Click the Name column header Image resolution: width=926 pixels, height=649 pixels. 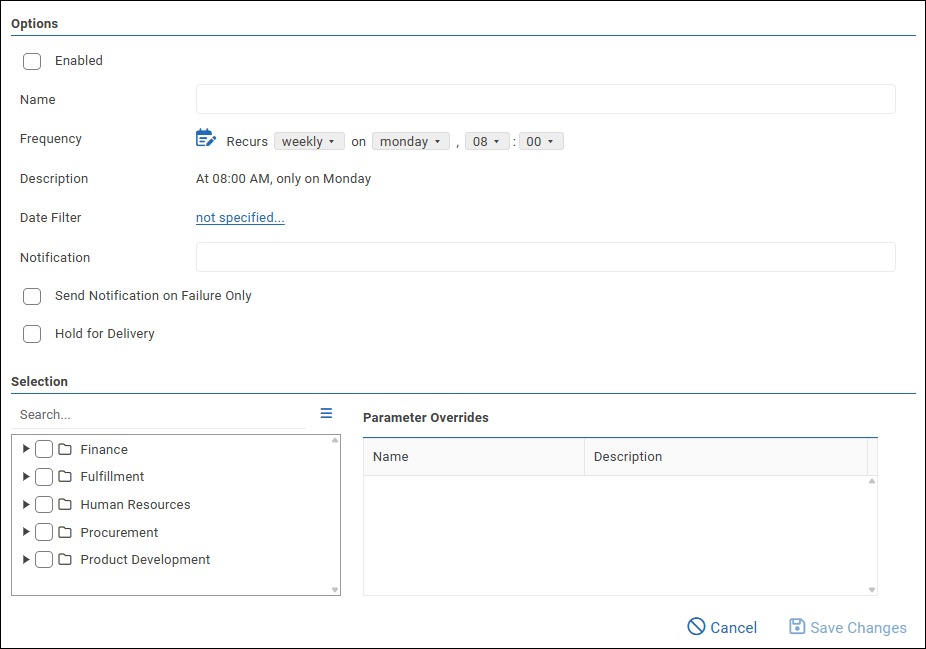click(x=473, y=457)
